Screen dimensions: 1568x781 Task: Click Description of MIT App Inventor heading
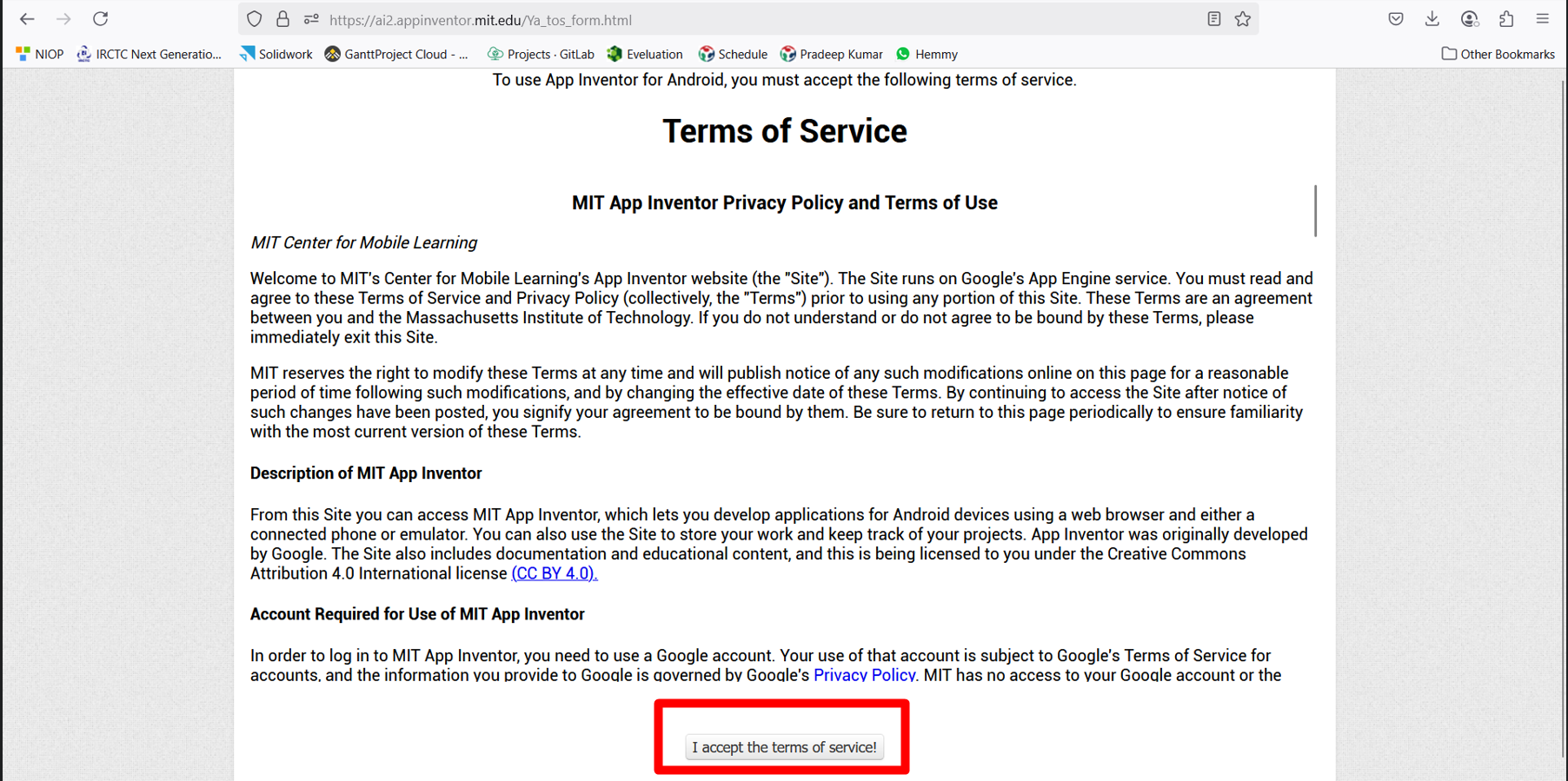366,473
